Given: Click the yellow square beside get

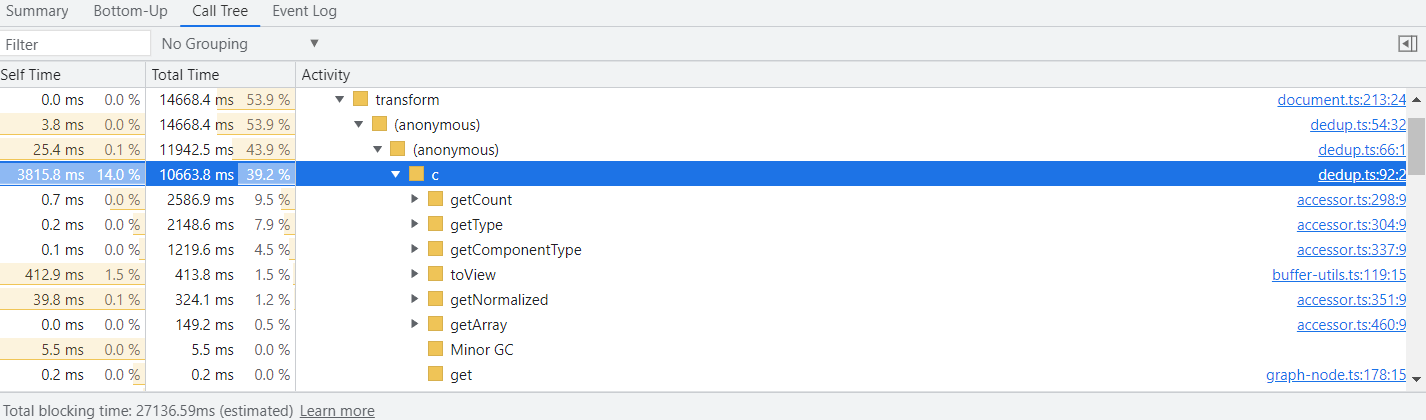Looking at the screenshot, I should click(435, 375).
